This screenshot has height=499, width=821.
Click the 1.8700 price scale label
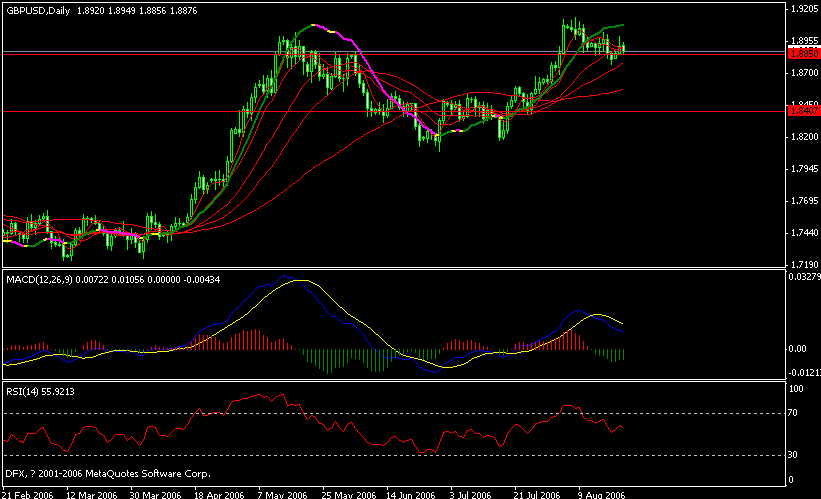804,73
